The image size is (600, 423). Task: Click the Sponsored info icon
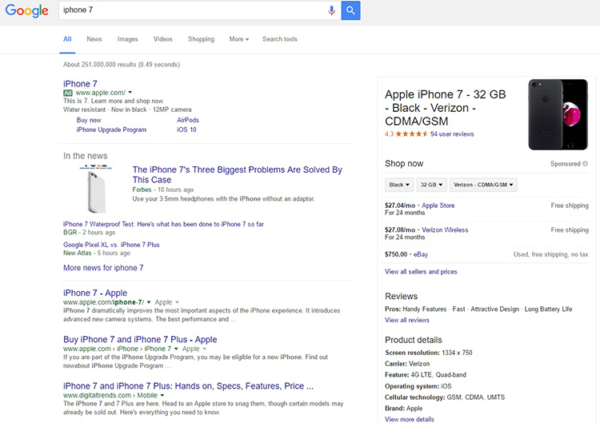click(585, 164)
